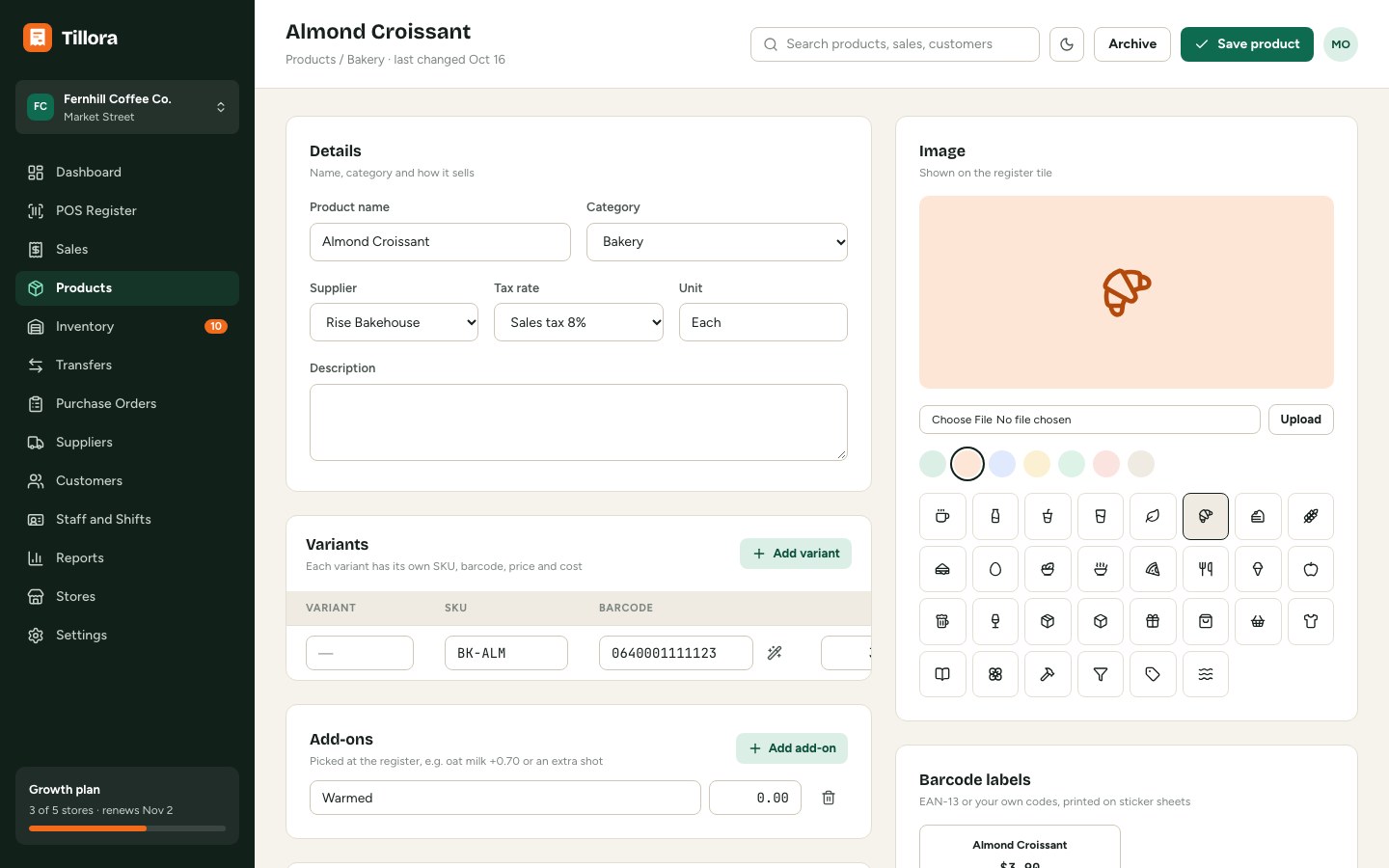Click the image Upload button
Screen dimensions: 1389x868
point(1301,420)
